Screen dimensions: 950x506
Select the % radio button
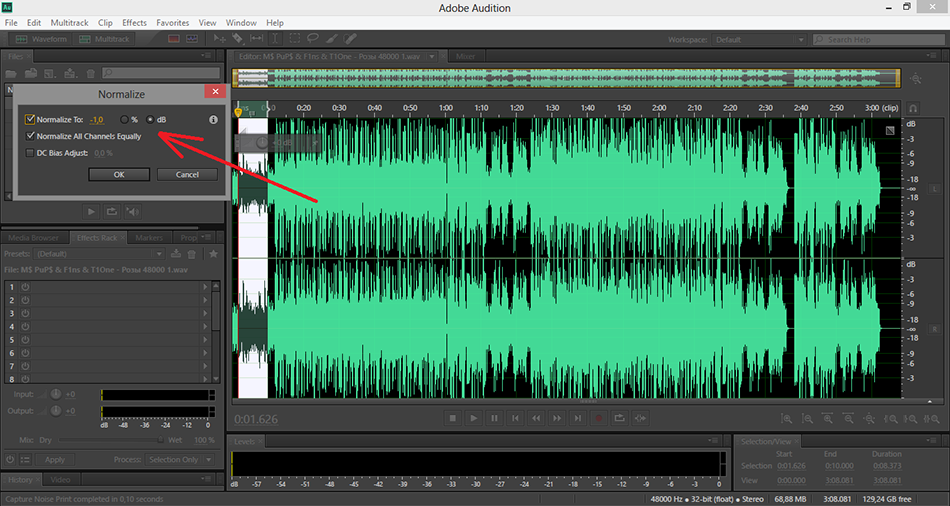point(125,120)
